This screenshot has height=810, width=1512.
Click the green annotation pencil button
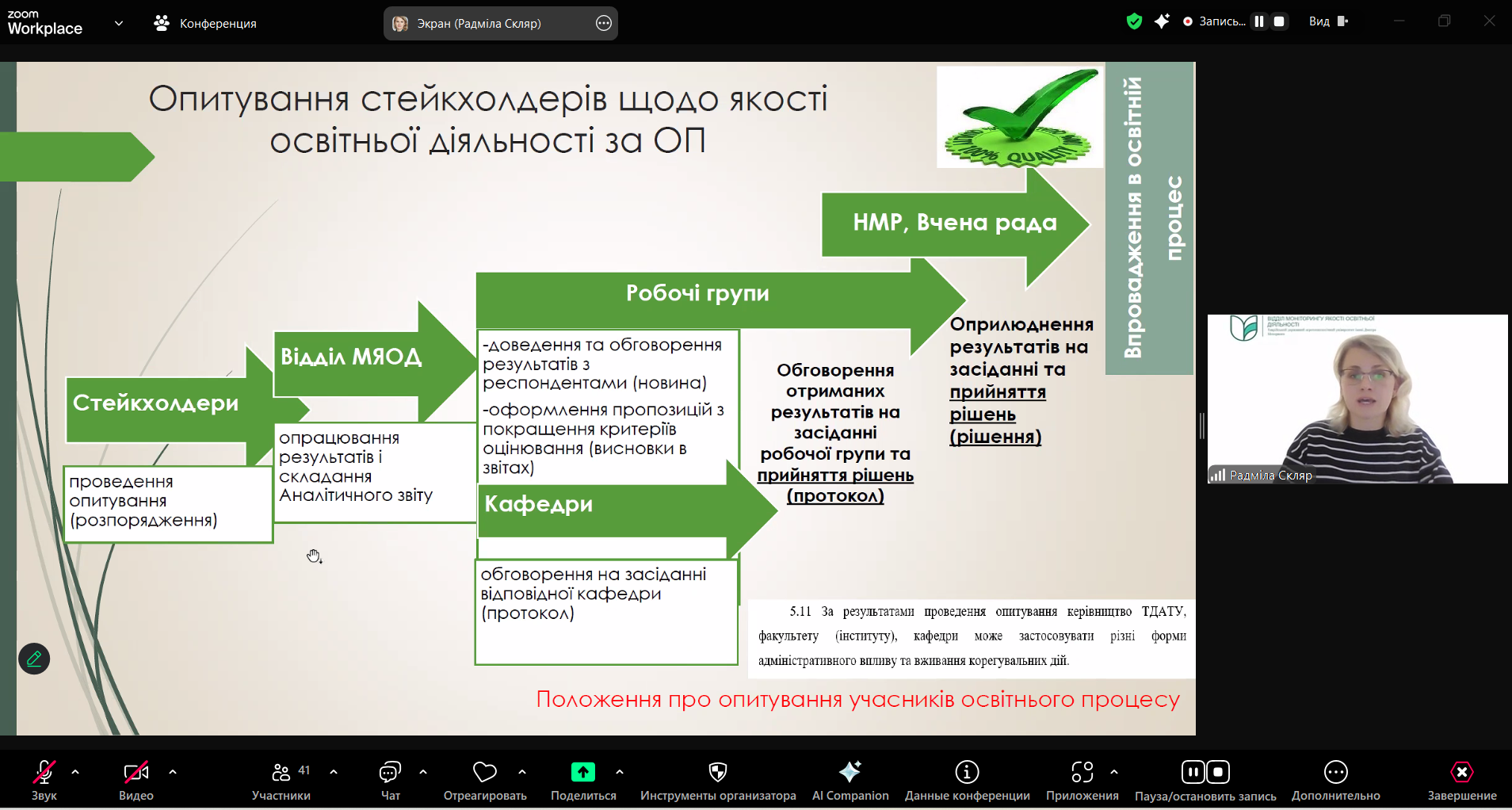click(x=34, y=659)
